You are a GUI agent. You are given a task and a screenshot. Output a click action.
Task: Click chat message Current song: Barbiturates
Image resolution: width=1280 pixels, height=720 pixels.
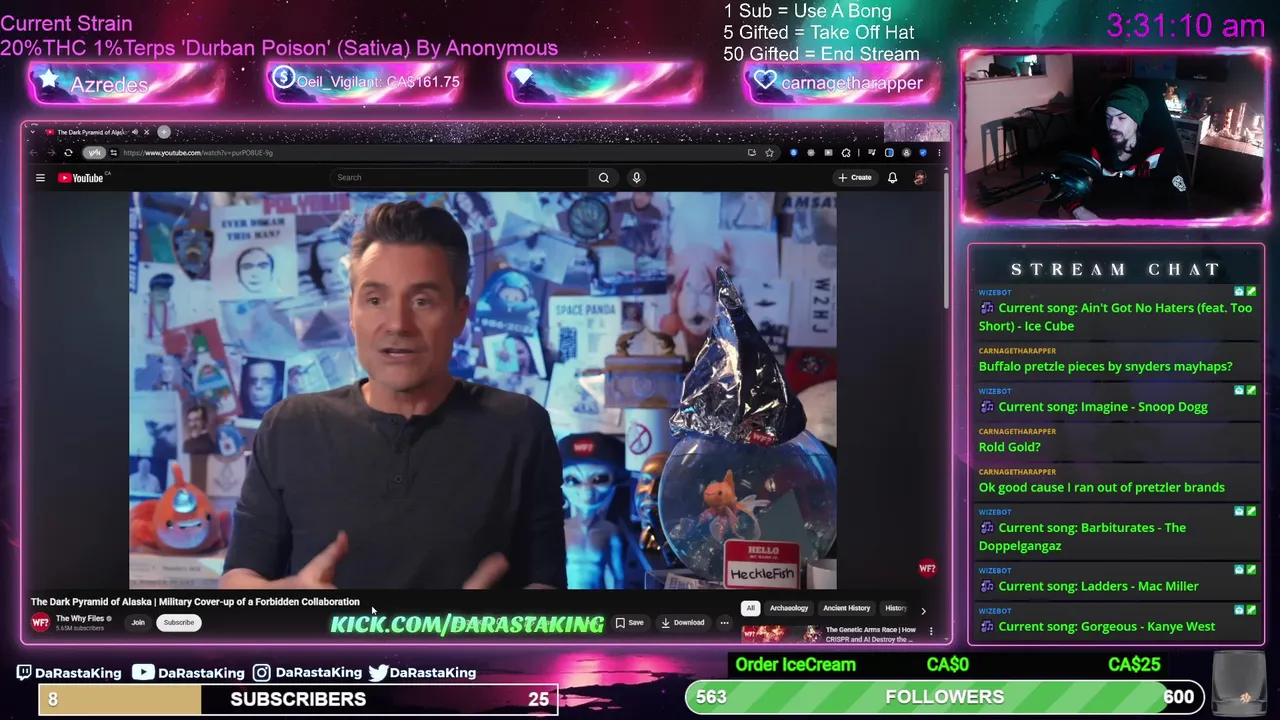pos(1083,537)
